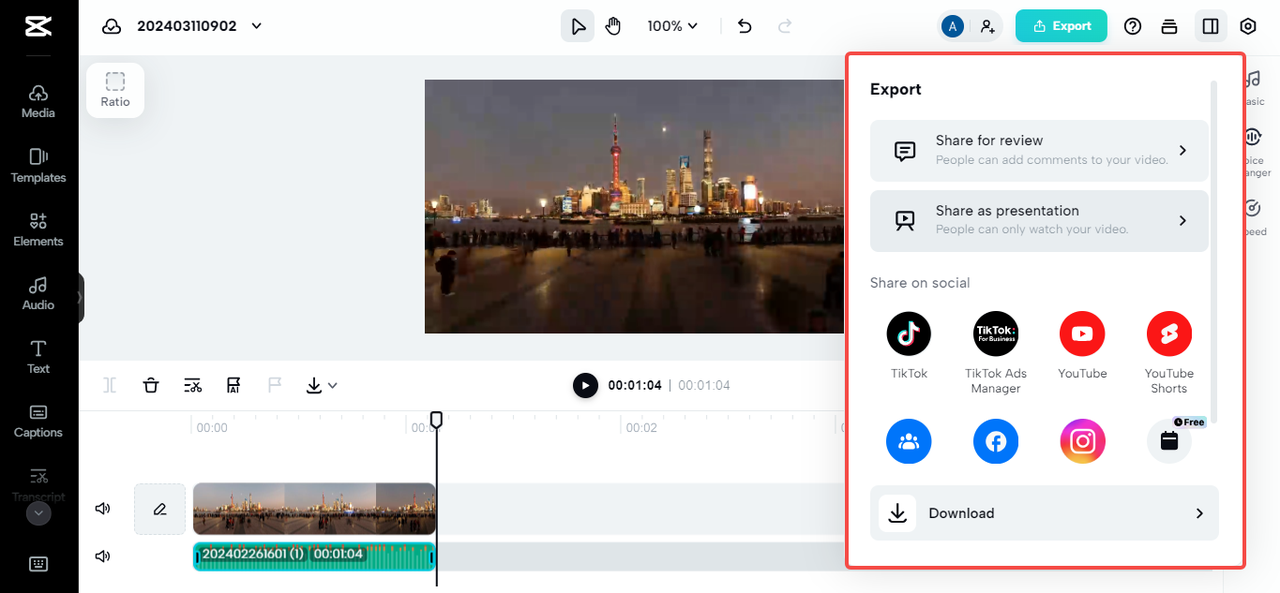Open the Captions panel
This screenshot has height=593, width=1280.
click(38, 422)
